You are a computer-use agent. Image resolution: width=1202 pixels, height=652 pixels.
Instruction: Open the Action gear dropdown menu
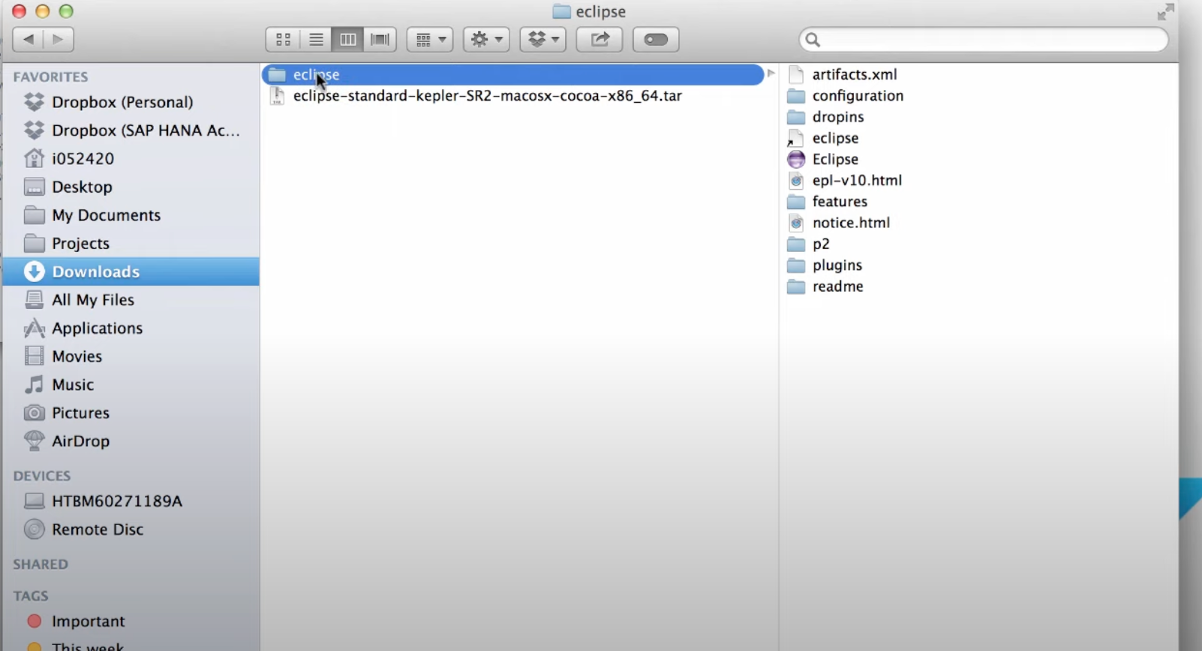tap(487, 40)
